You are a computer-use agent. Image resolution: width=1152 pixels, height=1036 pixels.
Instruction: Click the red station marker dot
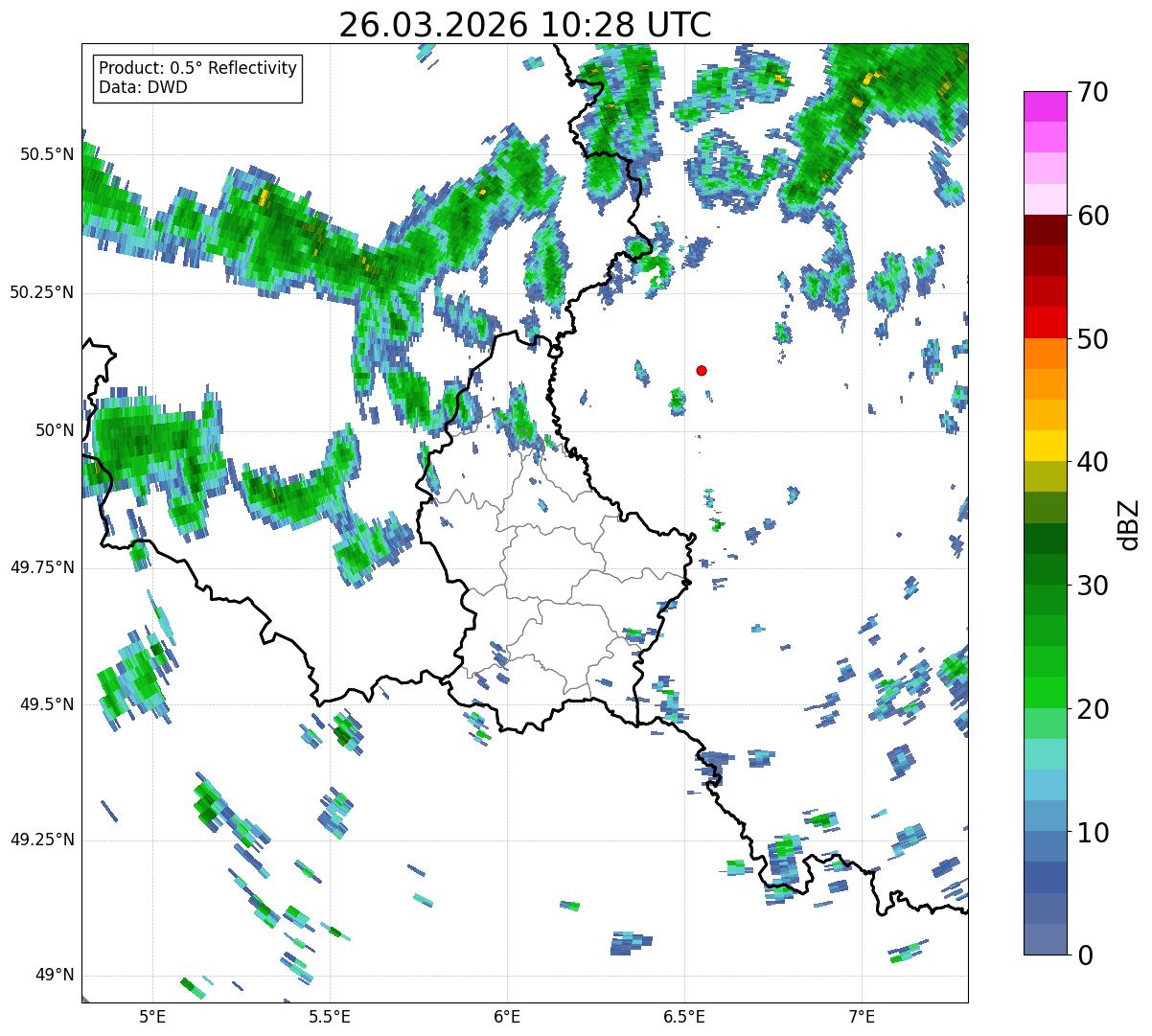[702, 370]
